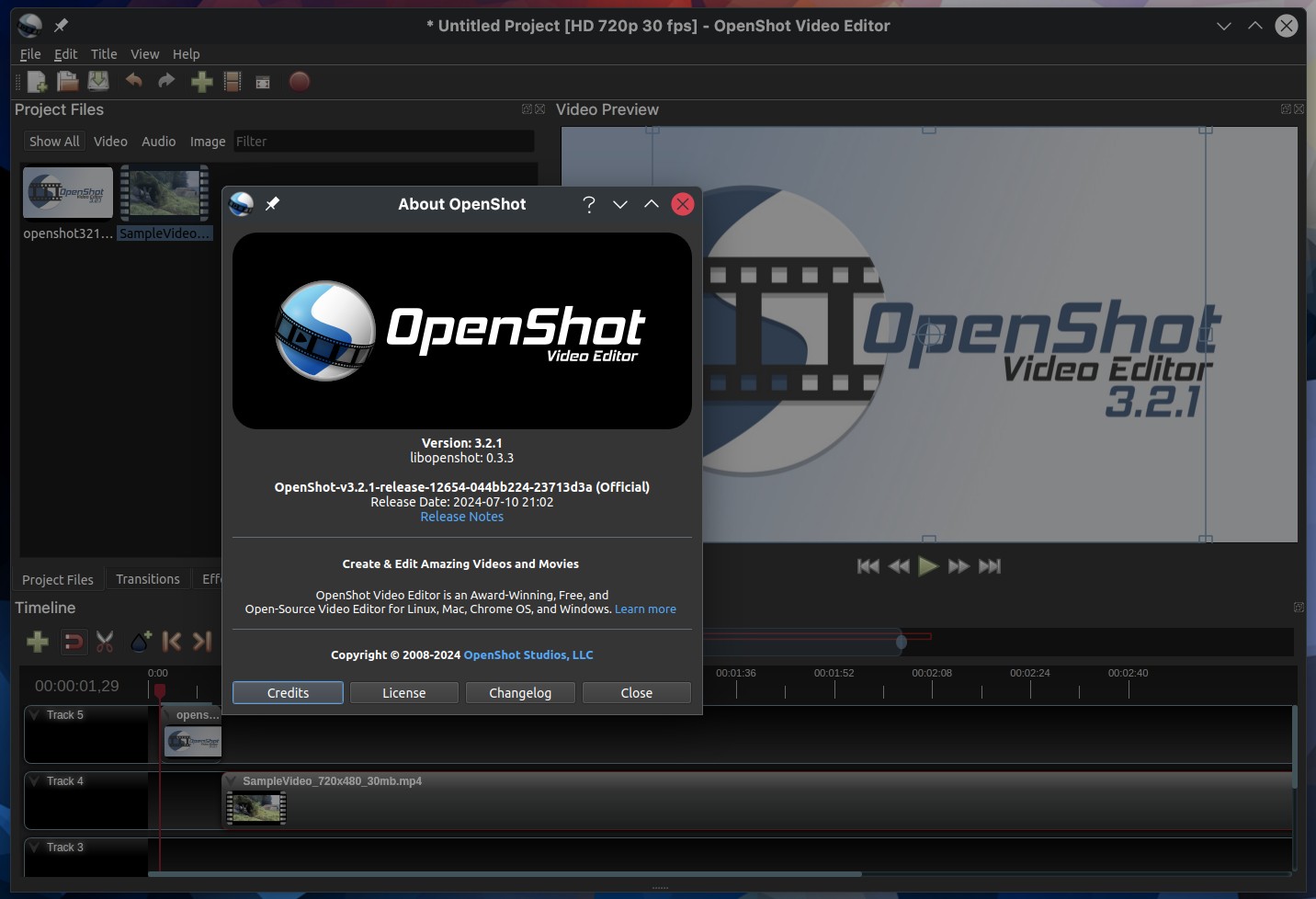Click the Changelog button

point(520,693)
